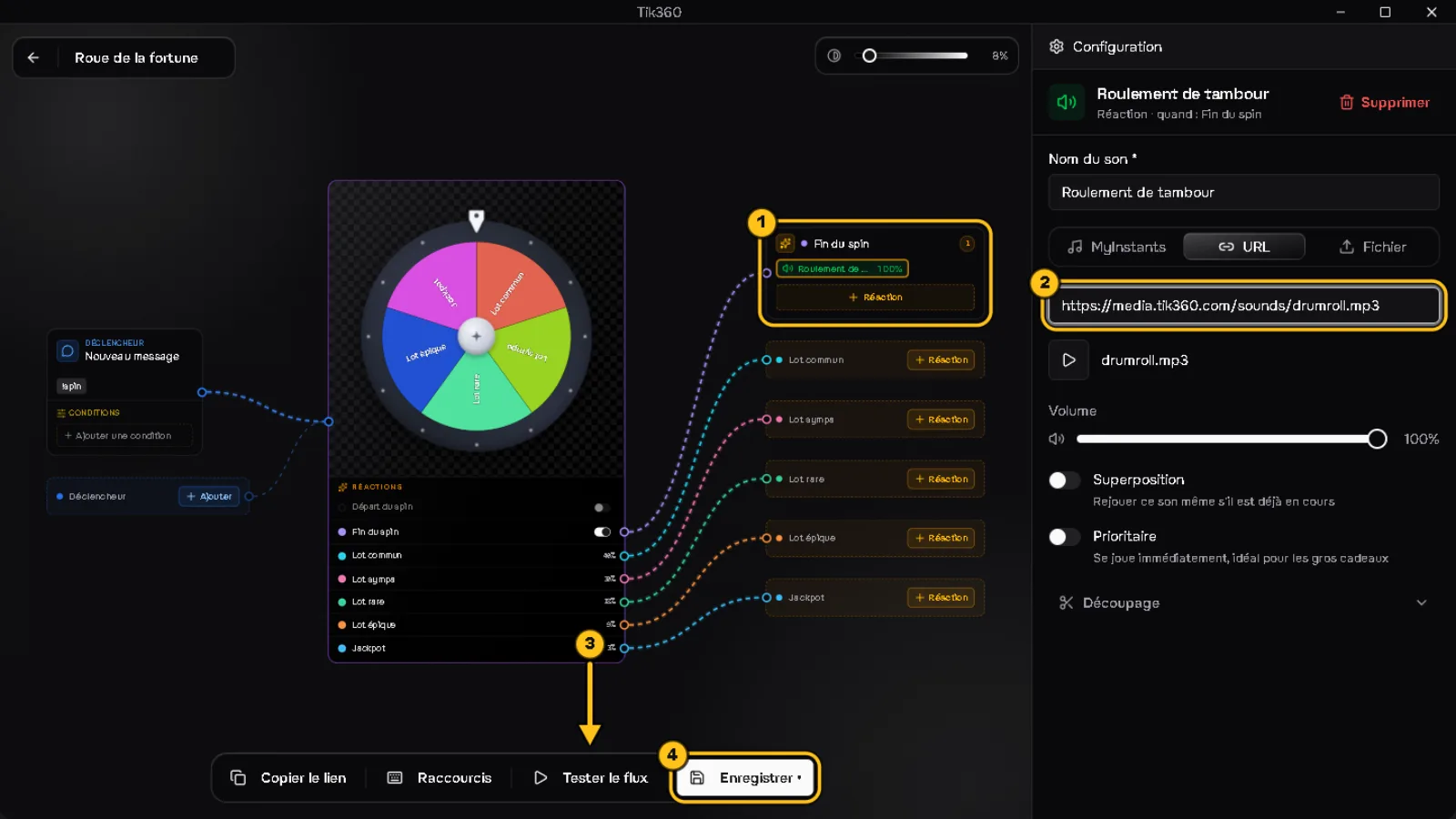Viewport: 1456px width, 819px height.
Task: Click the Configuration gear icon
Action: coord(1057,46)
